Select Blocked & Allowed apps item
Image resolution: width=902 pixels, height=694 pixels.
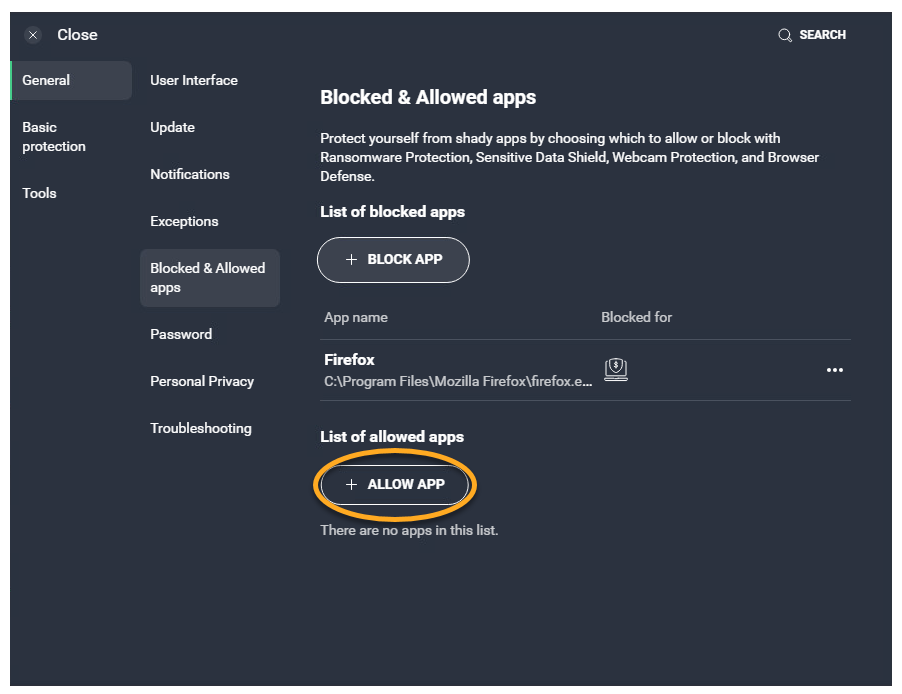click(x=208, y=278)
